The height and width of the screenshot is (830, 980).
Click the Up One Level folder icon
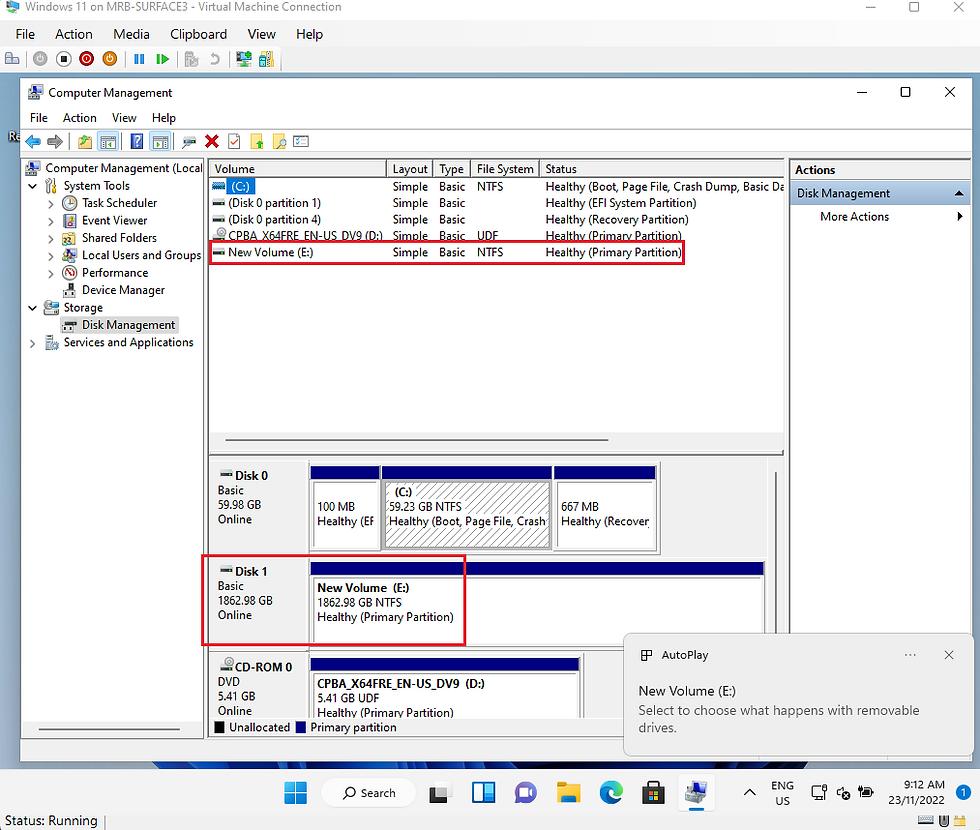(x=84, y=142)
